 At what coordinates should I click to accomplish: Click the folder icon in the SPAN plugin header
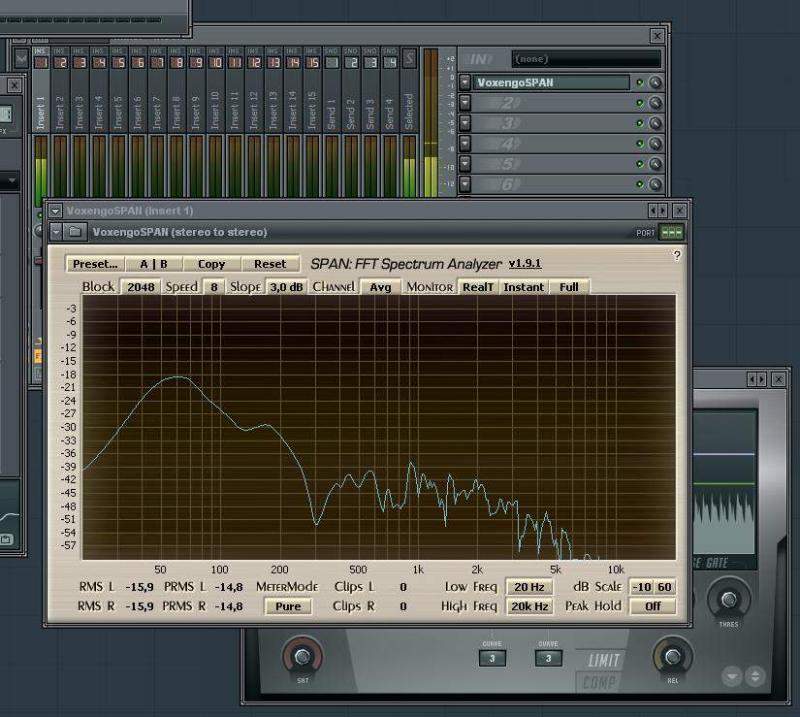(76, 233)
